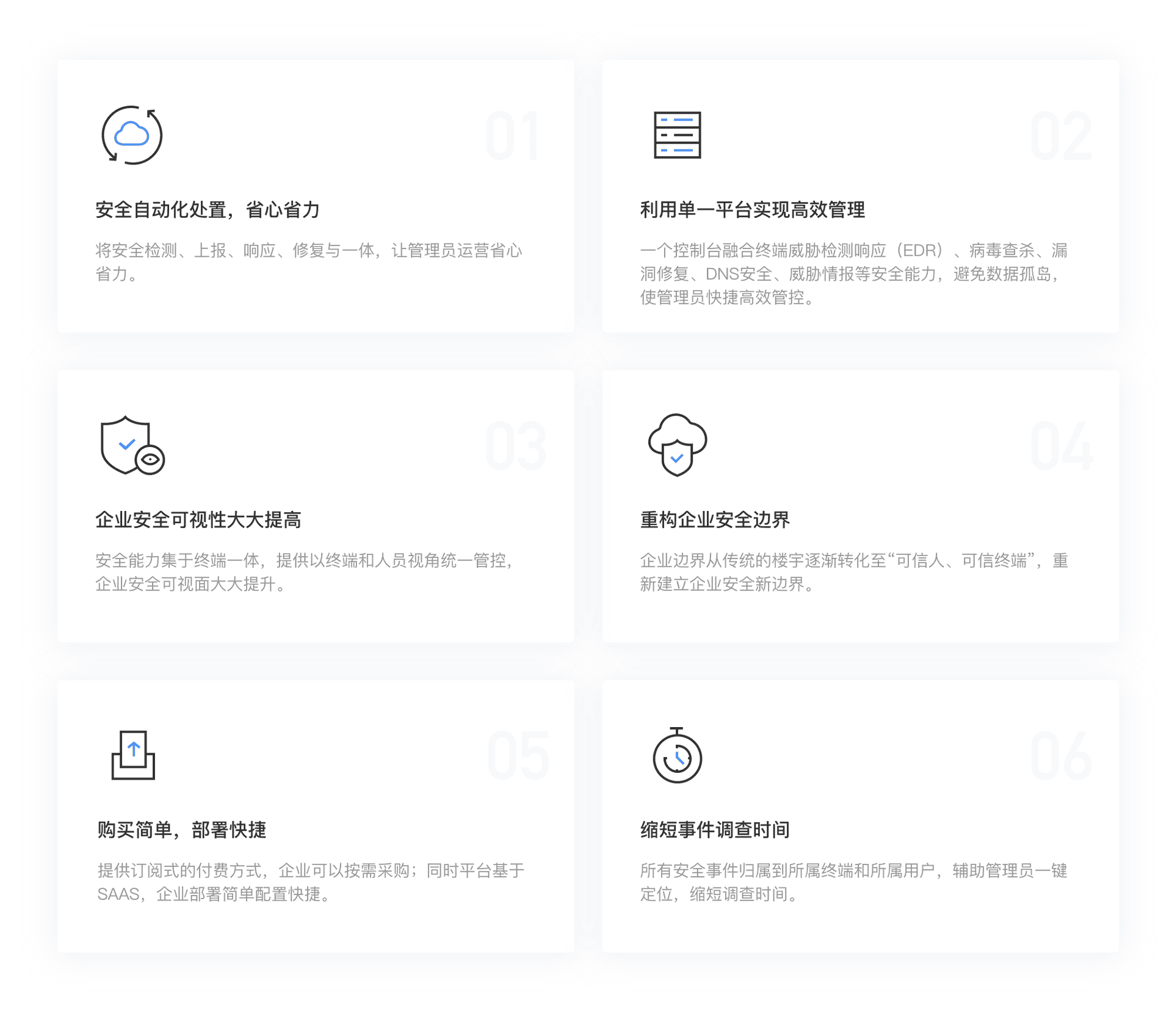Click the stopwatch investigation time icon
The width and height of the screenshot is (1172, 1036).
tap(677, 755)
